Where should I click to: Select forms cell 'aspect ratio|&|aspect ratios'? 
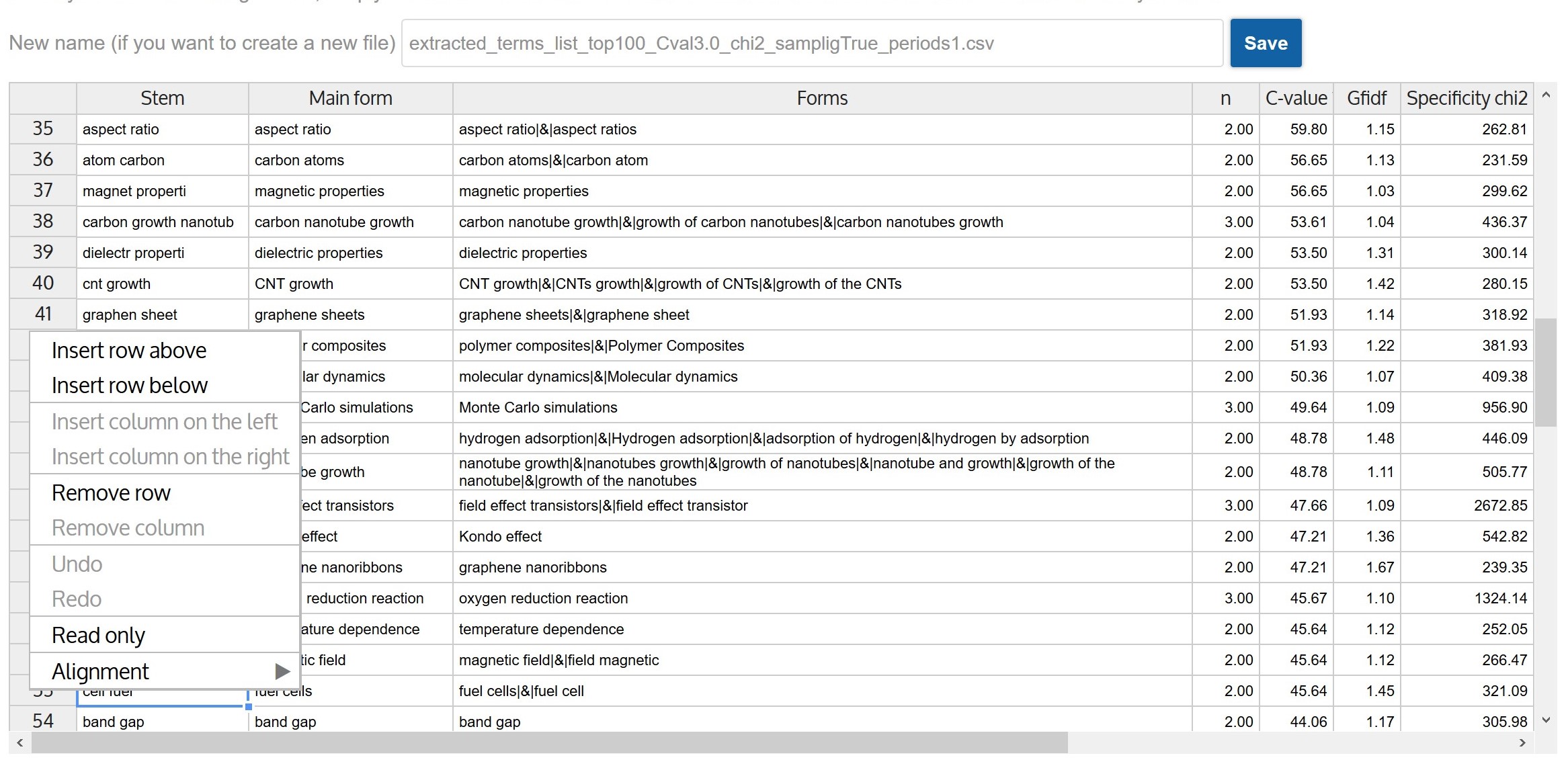coord(823,129)
